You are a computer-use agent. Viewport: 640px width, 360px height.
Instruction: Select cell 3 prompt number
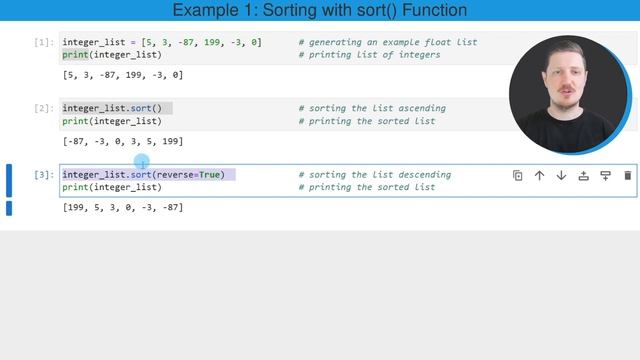[44, 175]
